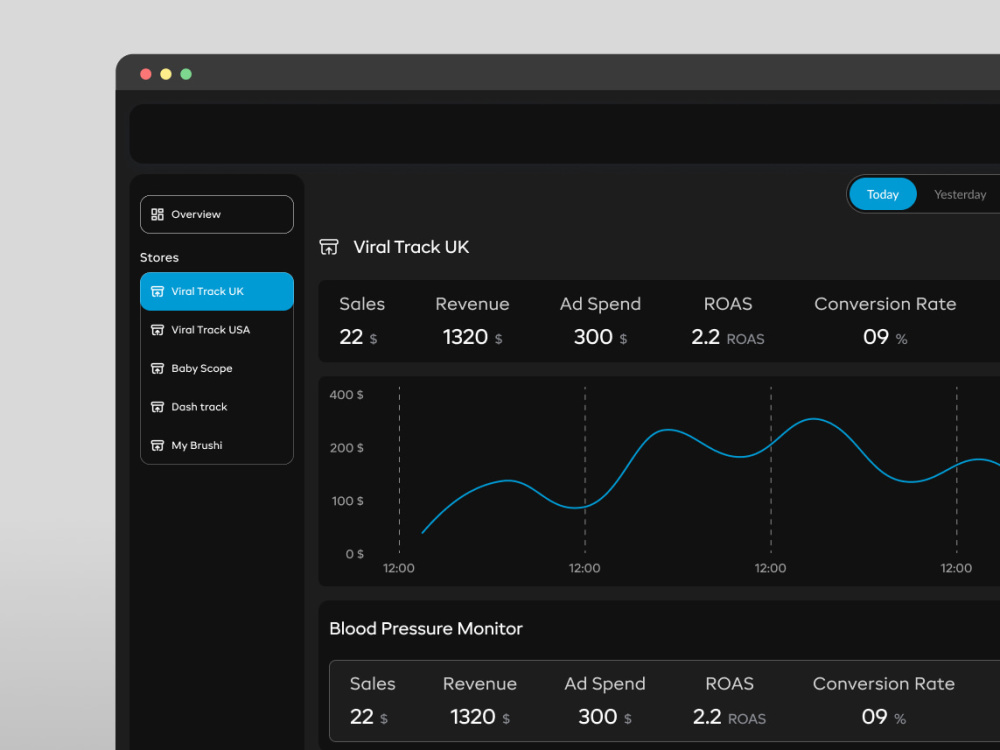Click the top ROAS value 2.2

[705, 337]
